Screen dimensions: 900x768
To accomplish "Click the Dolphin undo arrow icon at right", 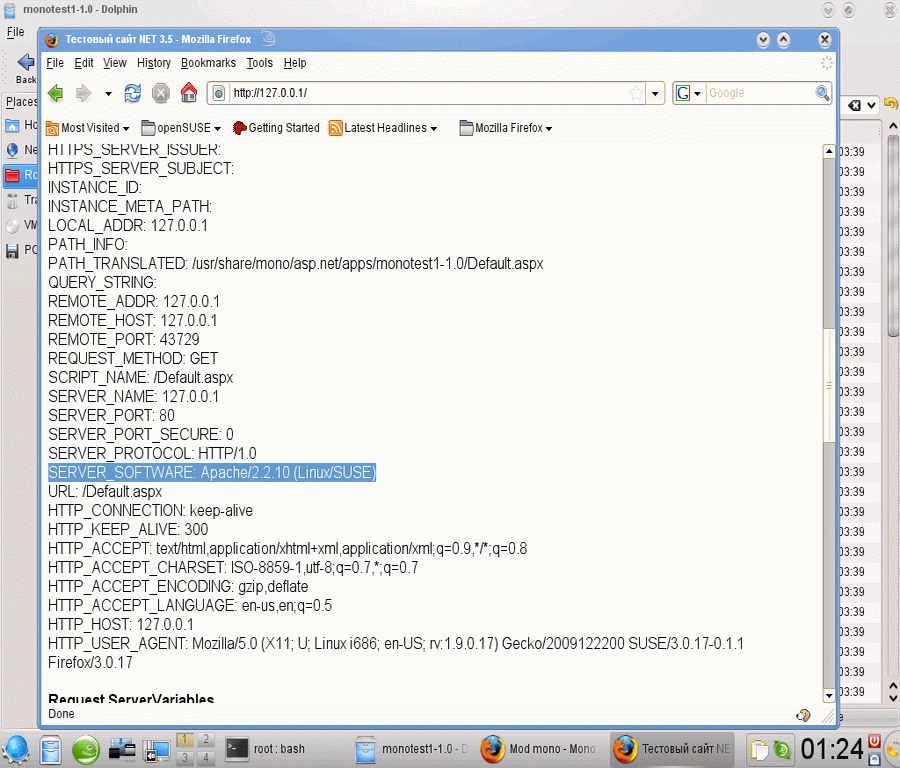I will (891, 104).
